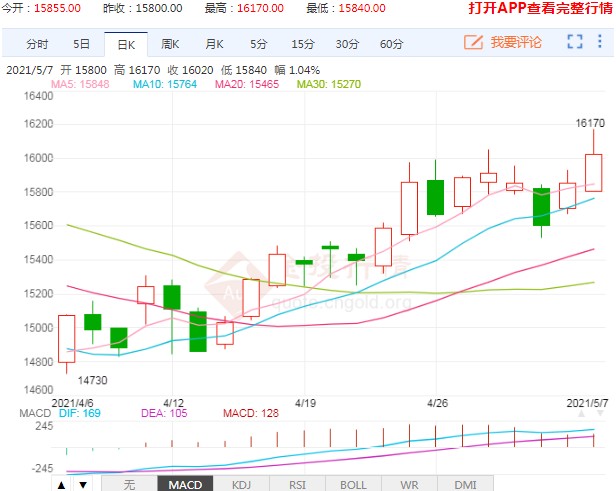
Task: Switch to the 15分 chart tab
Action: (x=302, y=44)
